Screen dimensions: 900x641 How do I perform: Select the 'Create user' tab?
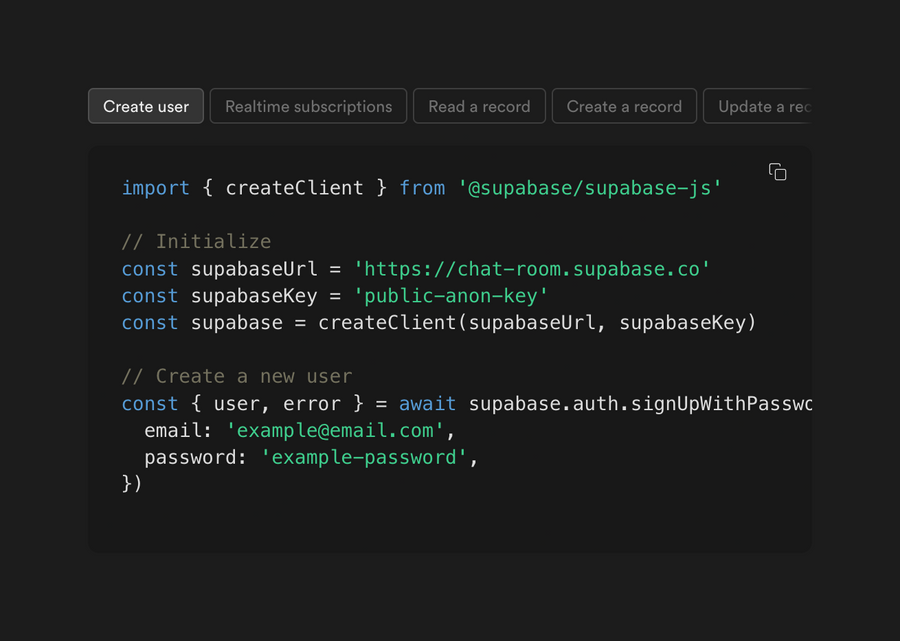pyautogui.click(x=145, y=105)
